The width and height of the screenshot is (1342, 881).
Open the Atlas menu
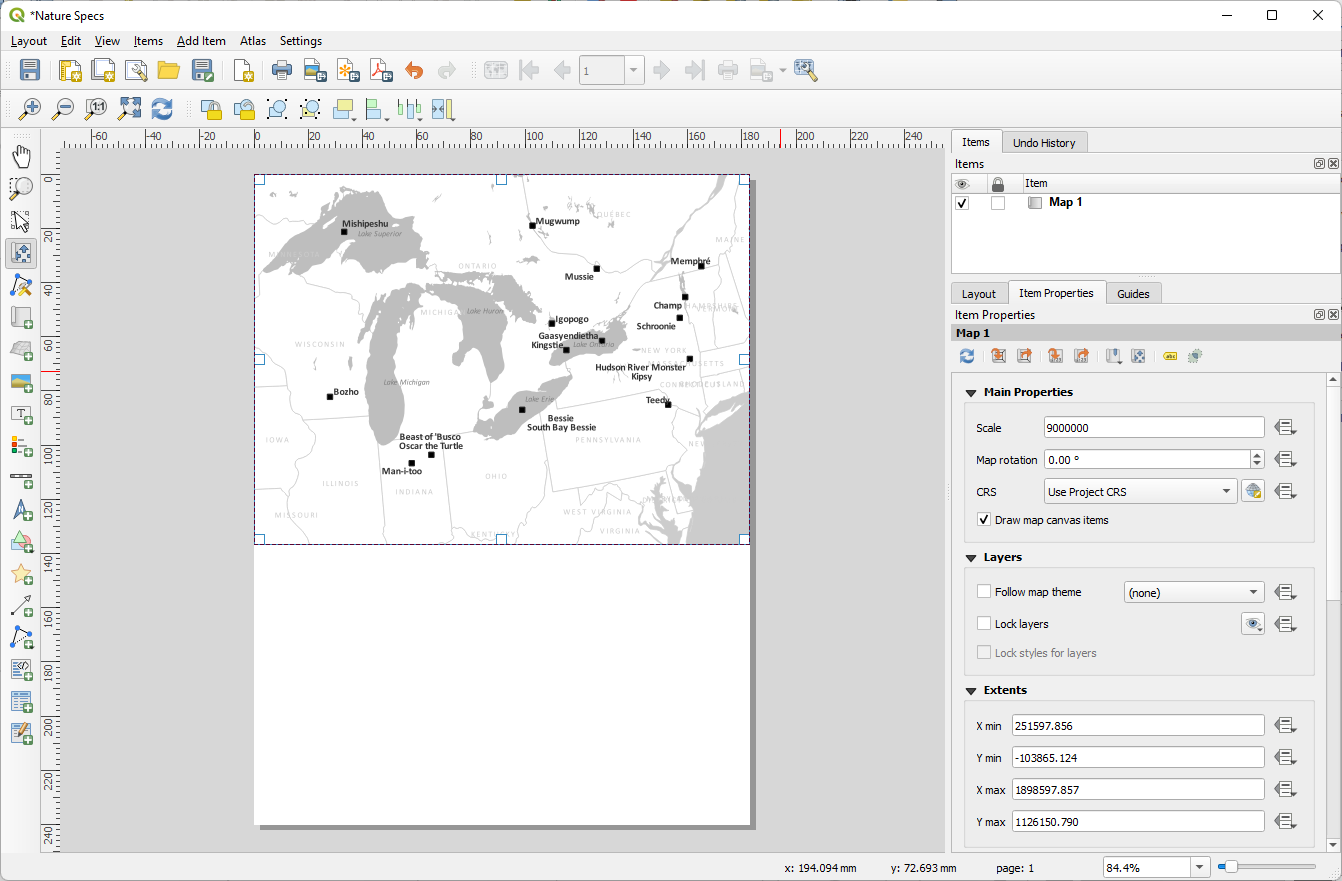(x=252, y=41)
